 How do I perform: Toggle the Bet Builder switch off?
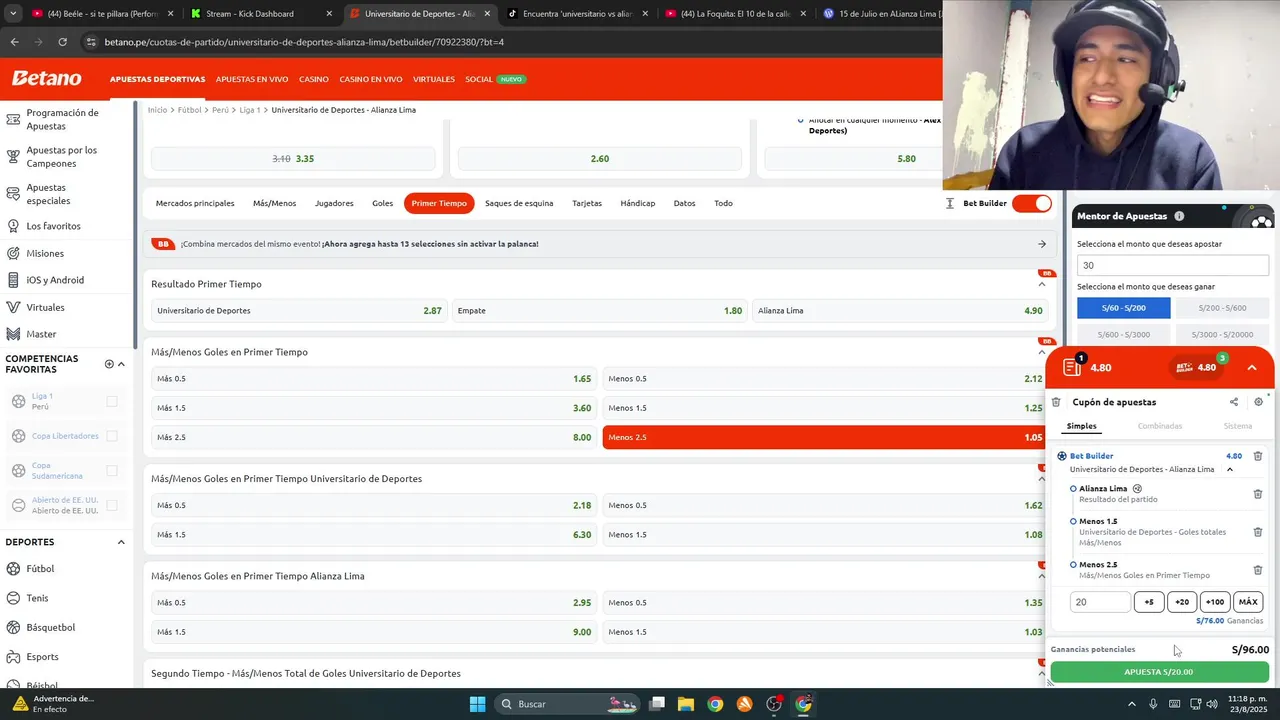pyautogui.click(x=1032, y=203)
